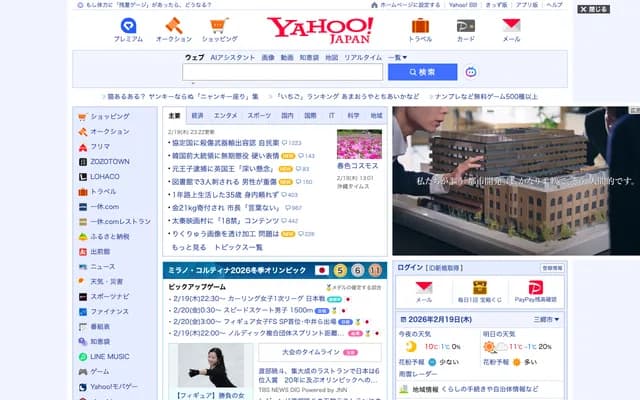Open the 三鷹市 location dropdown in weather

click(546, 319)
